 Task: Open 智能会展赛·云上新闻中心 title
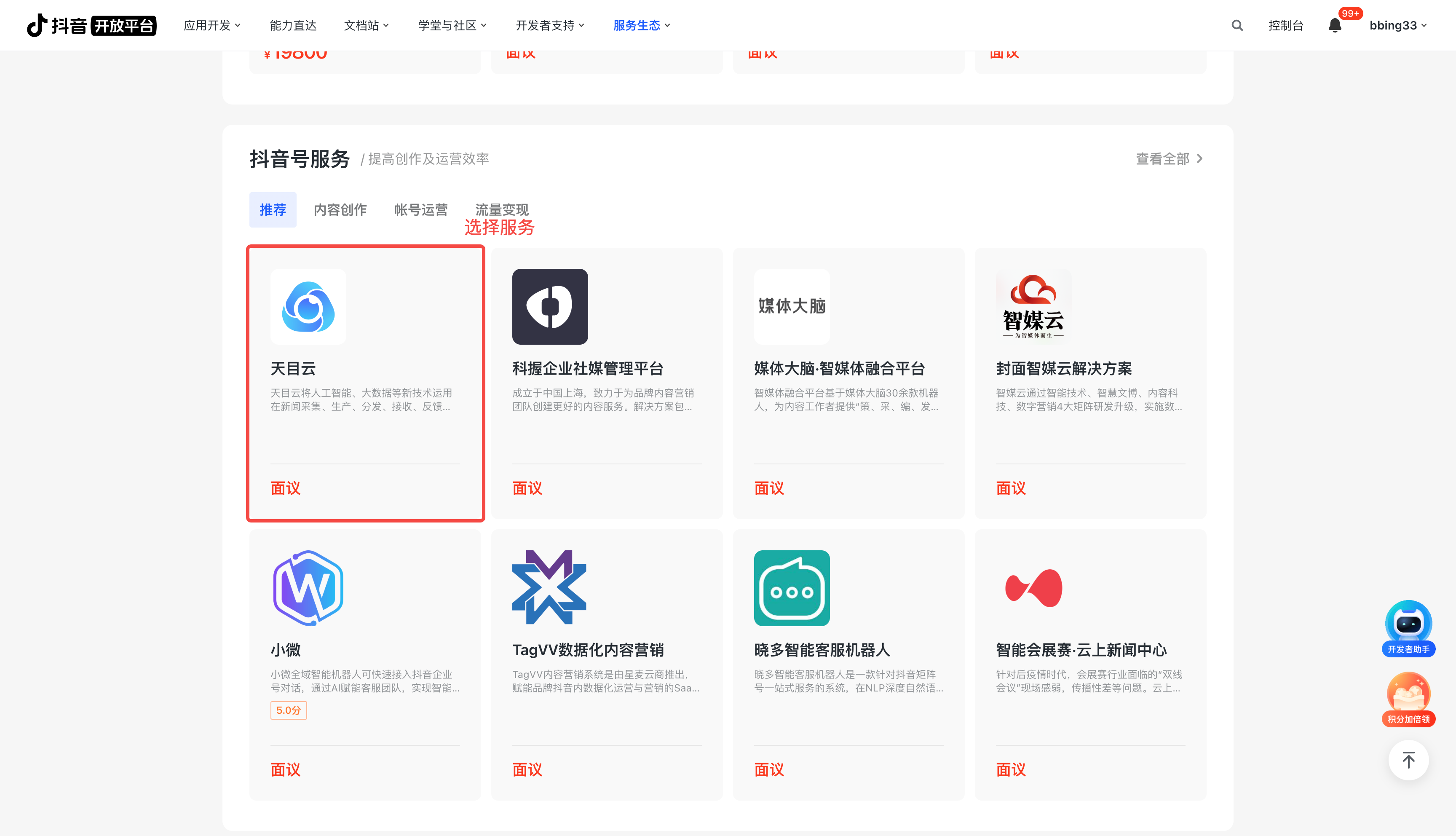(1081, 650)
